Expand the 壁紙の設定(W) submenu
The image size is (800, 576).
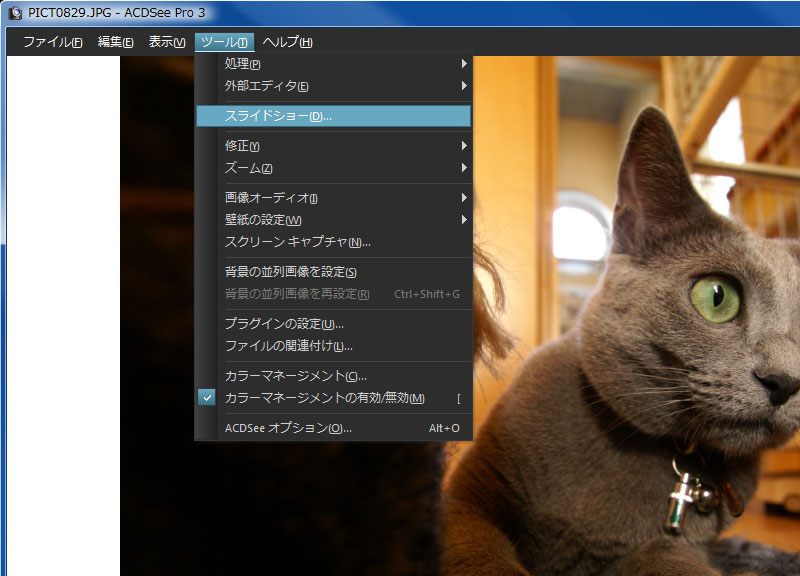point(333,219)
